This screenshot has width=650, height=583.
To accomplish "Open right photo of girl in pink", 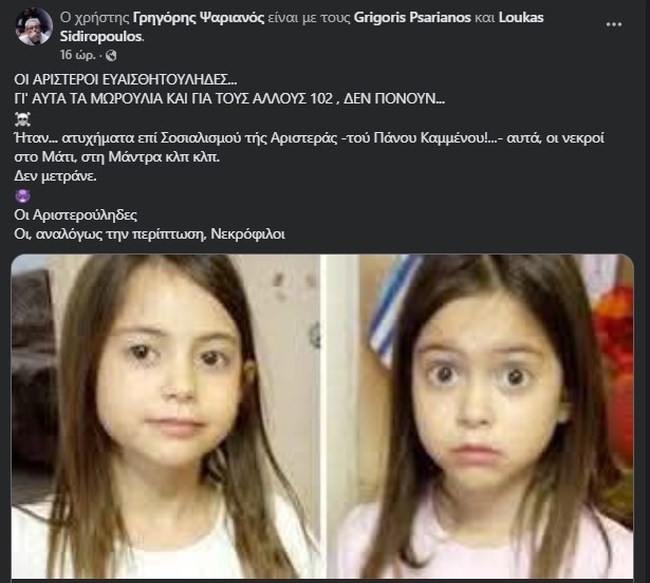I will (480, 416).
